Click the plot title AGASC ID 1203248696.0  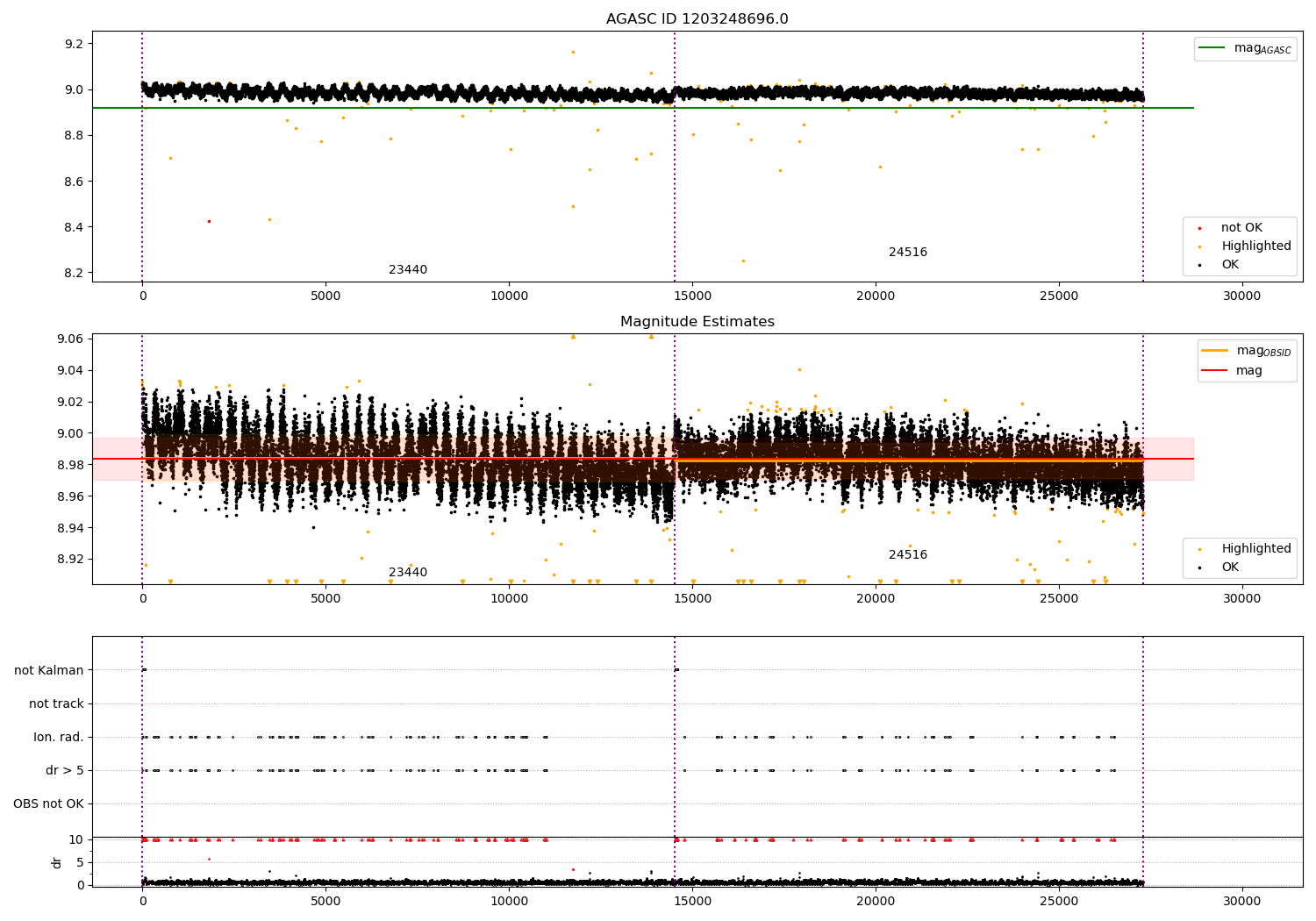[x=697, y=19]
